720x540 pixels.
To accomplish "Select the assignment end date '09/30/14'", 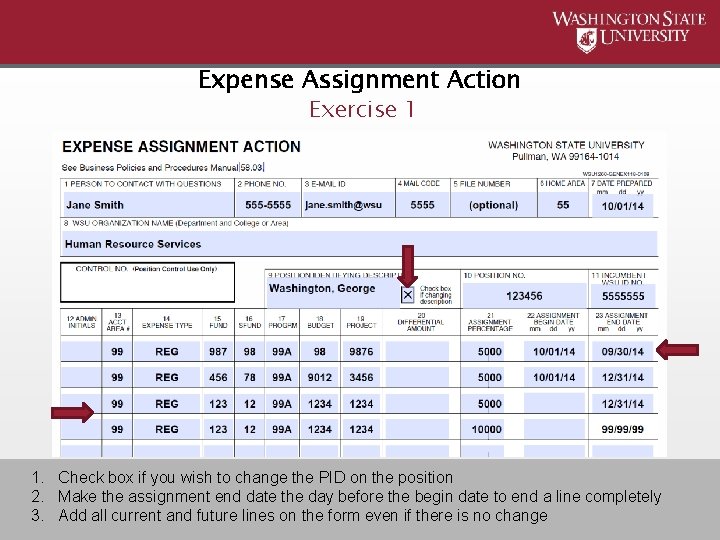I will click(623, 351).
